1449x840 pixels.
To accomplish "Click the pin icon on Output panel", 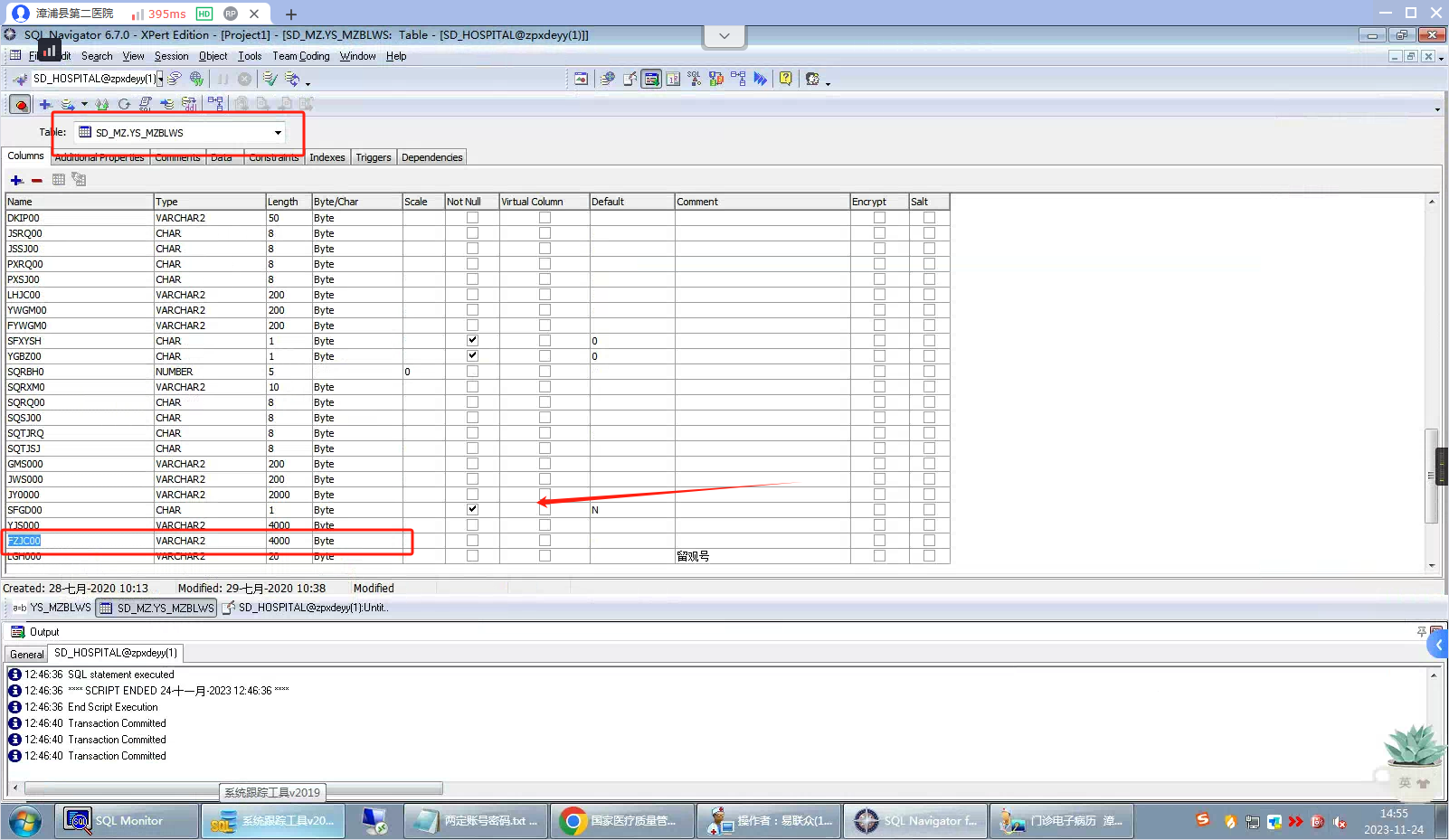I will 1421,632.
